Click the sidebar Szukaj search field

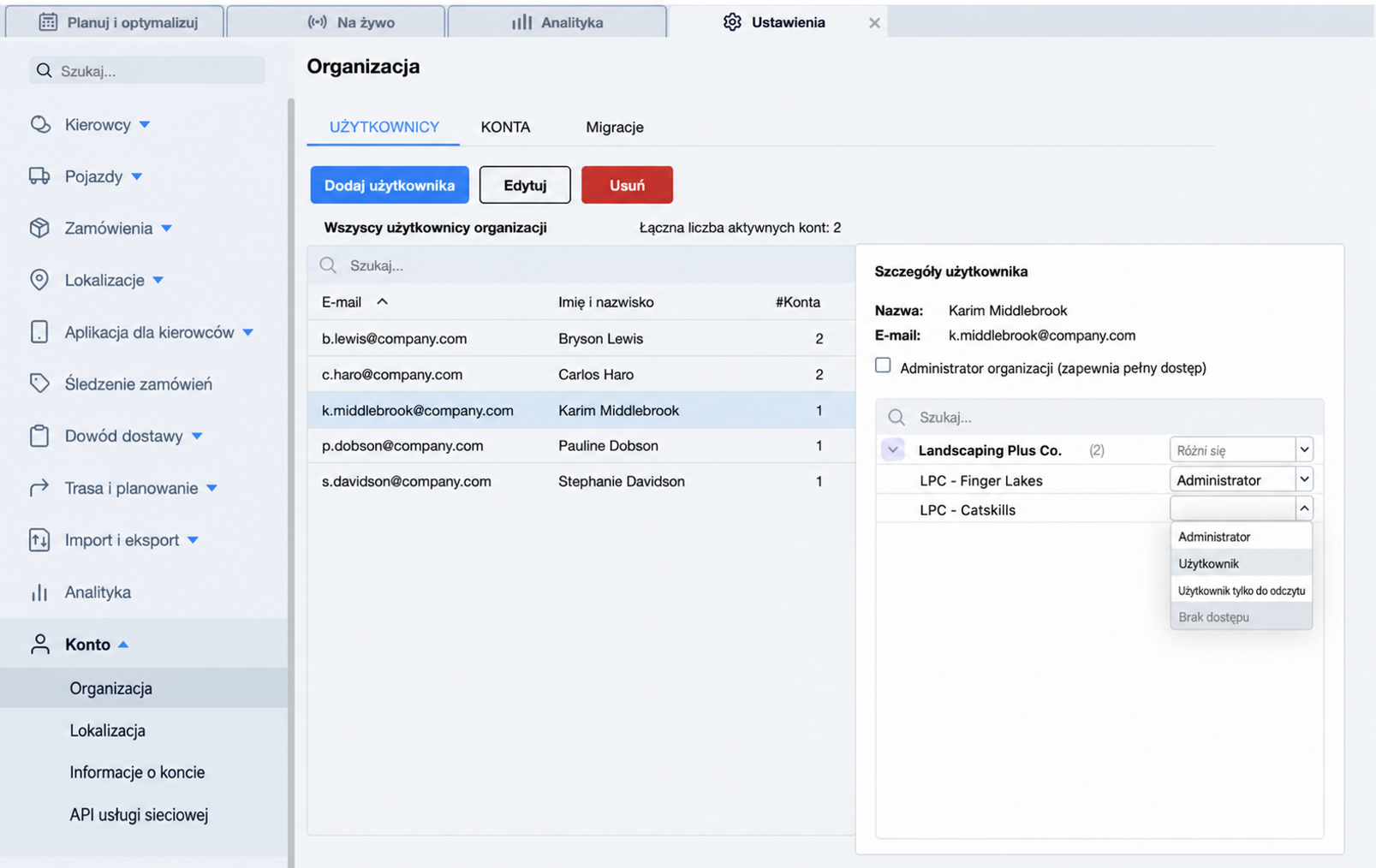click(147, 70)
